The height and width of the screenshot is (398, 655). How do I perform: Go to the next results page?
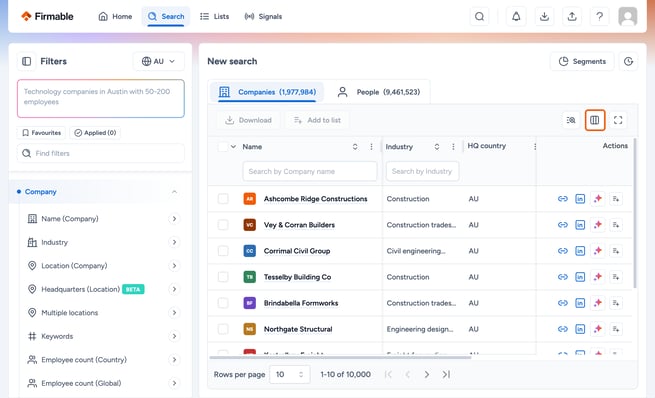click(427, 375)
